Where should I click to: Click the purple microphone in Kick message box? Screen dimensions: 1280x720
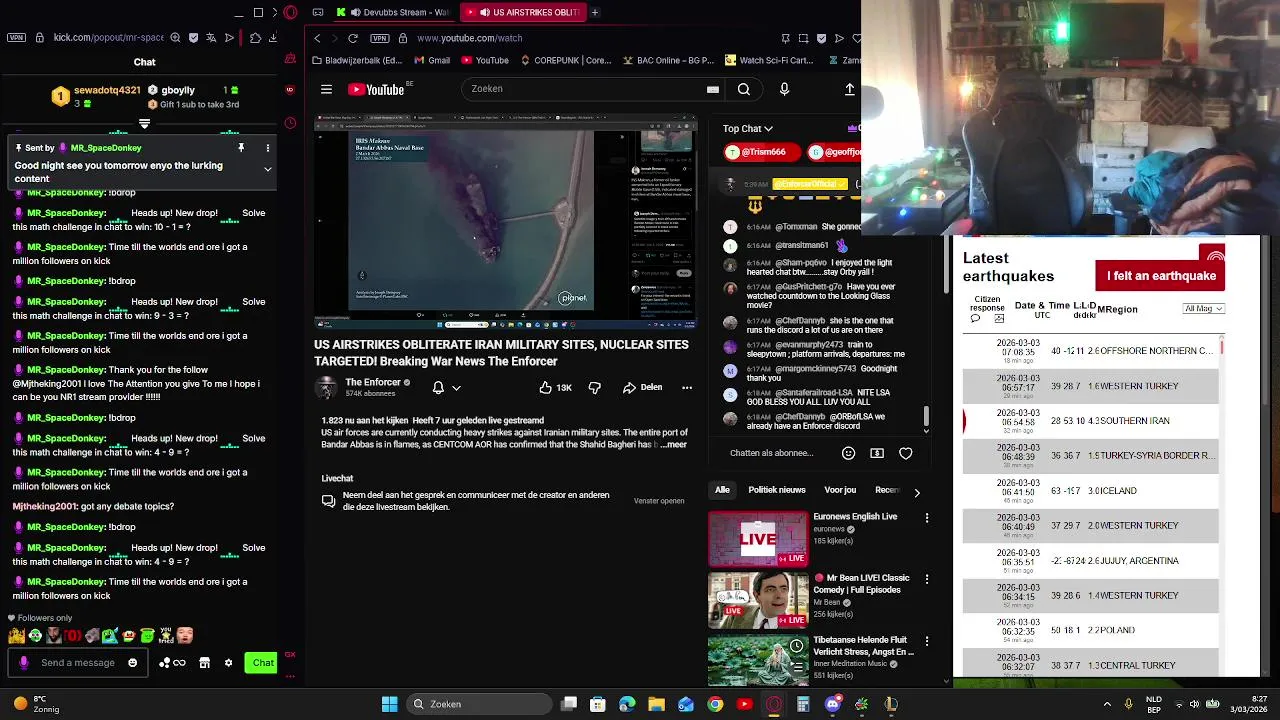click(24, 662)
